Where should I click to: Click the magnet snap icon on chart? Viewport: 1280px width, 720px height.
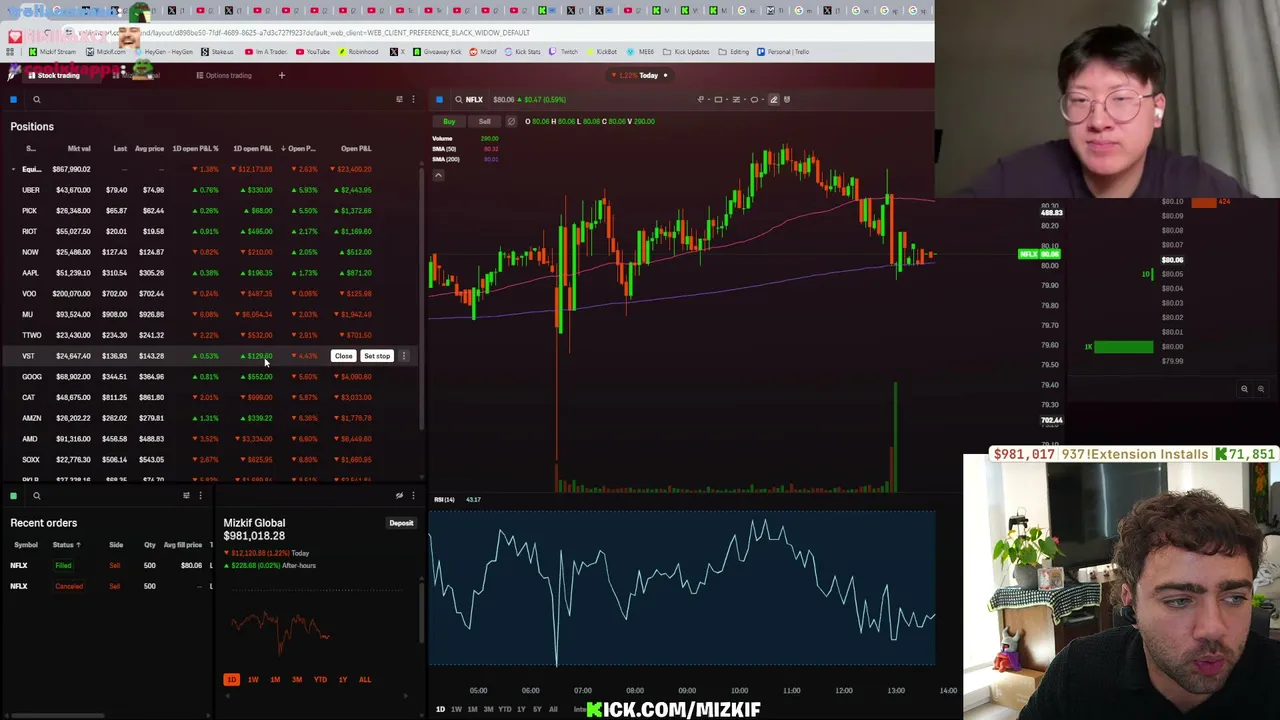[x=787, y=99]
